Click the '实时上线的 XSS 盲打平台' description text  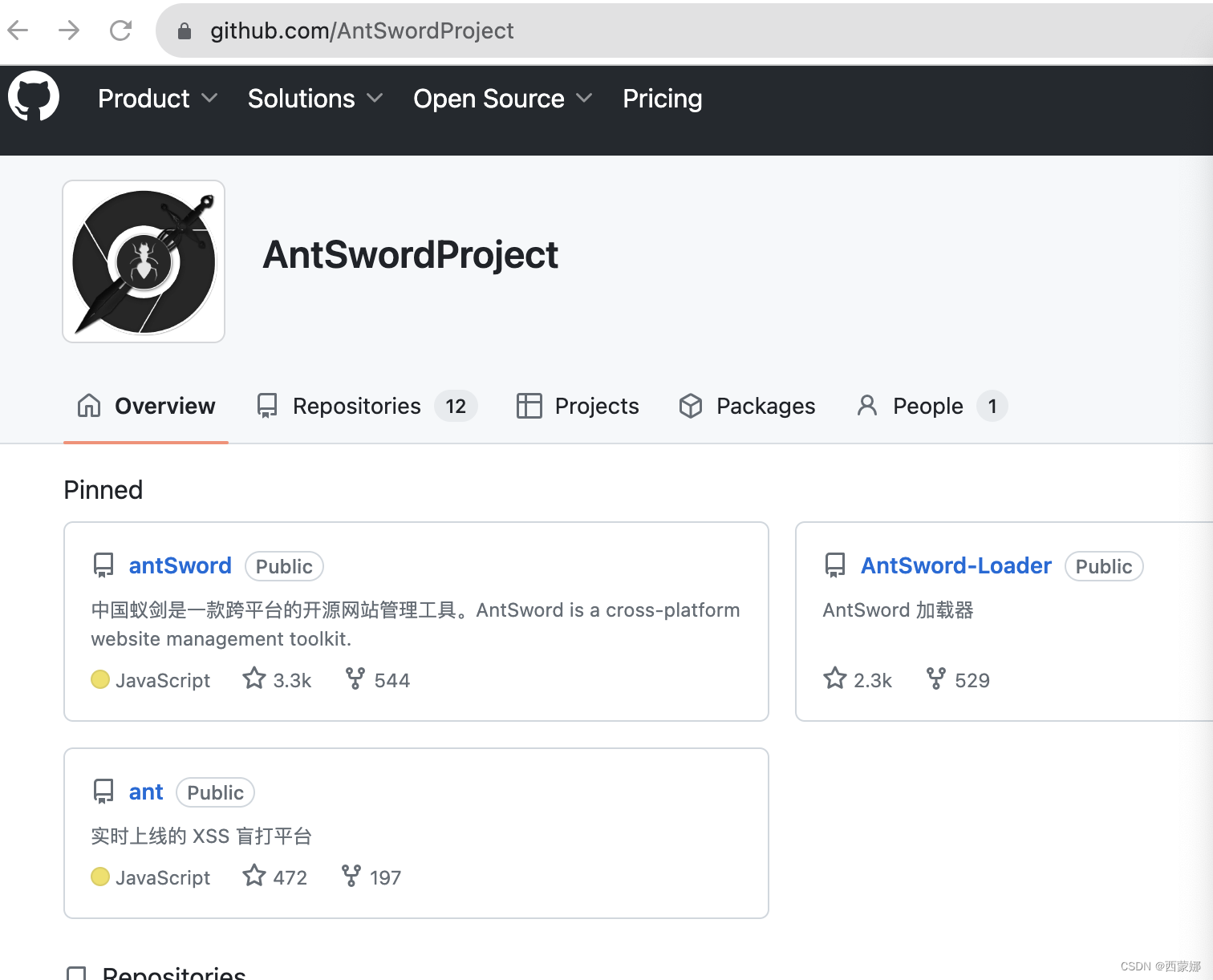click(201, 836)
